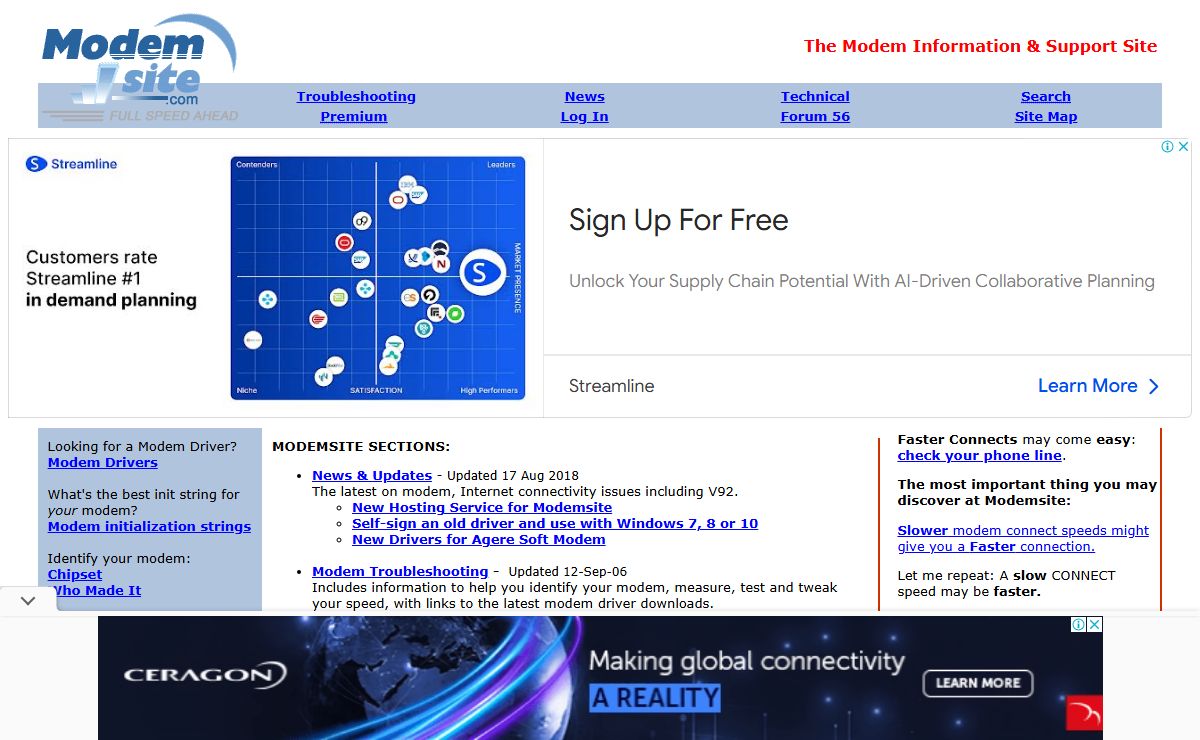
Task: Click the MODEMSITE SECTIONS heading
Action: click(x=361, y=447)
